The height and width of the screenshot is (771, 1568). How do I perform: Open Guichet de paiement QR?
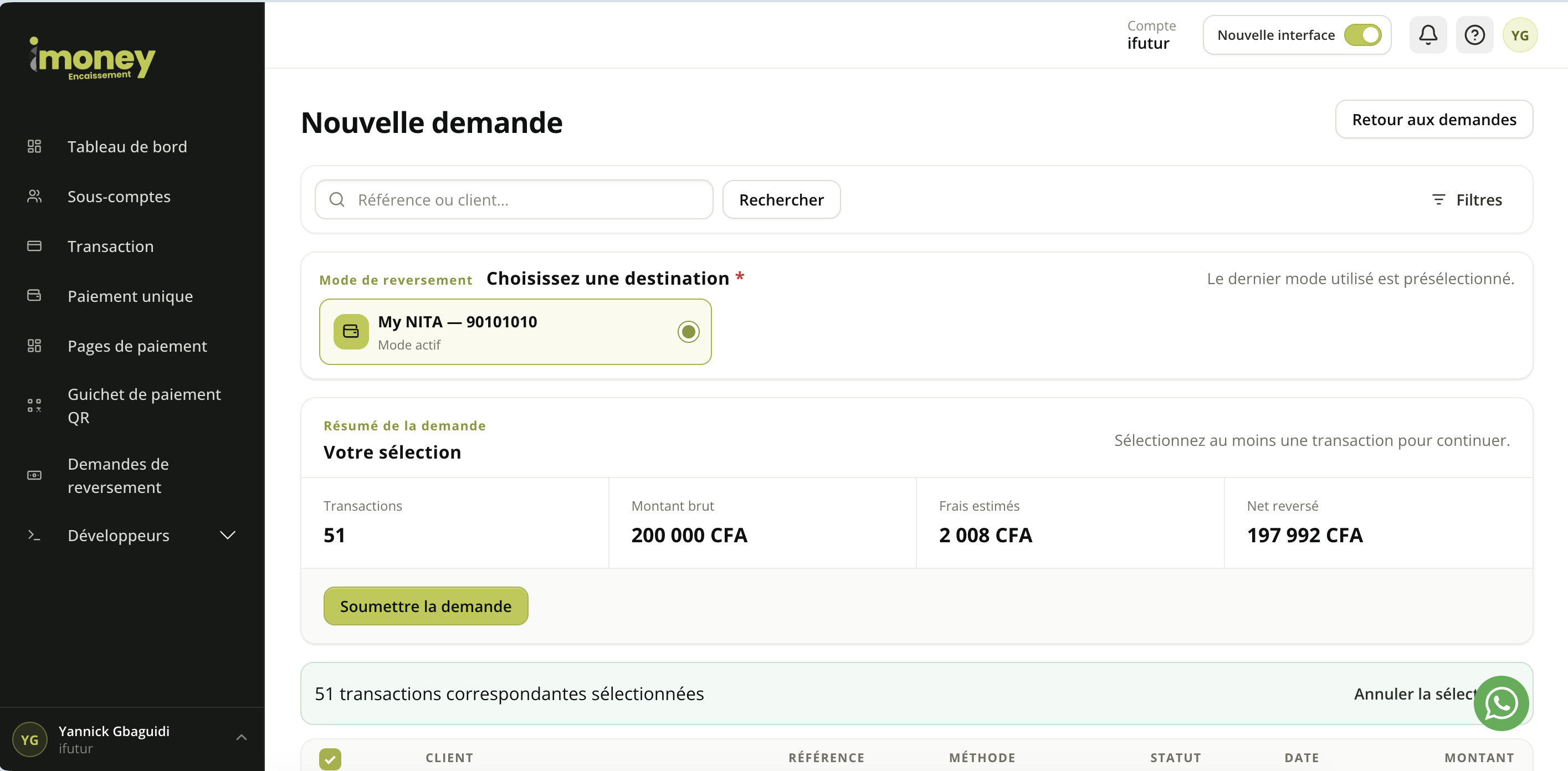(144, 406)
